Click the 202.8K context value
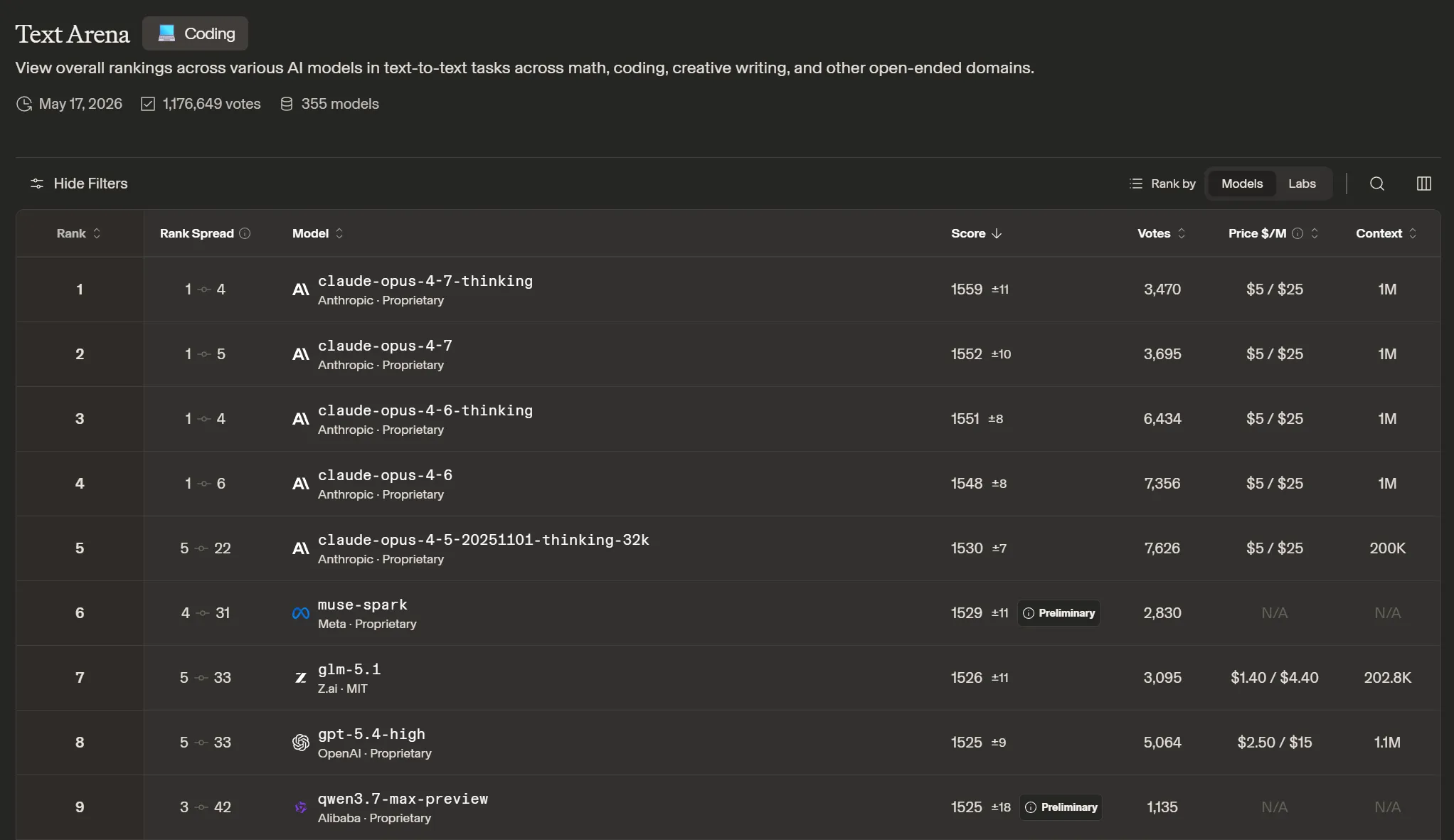 1387,678
